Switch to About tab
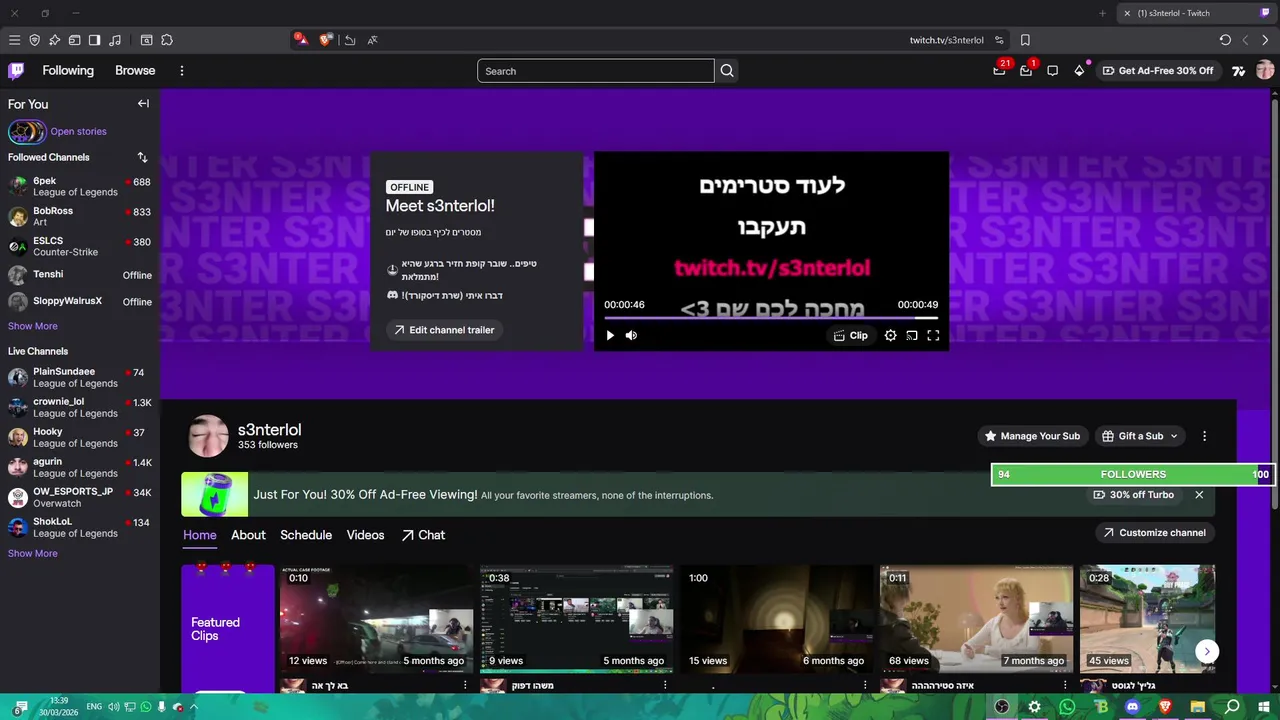Viewport: 1280px width, 720px height. (248, 535)
